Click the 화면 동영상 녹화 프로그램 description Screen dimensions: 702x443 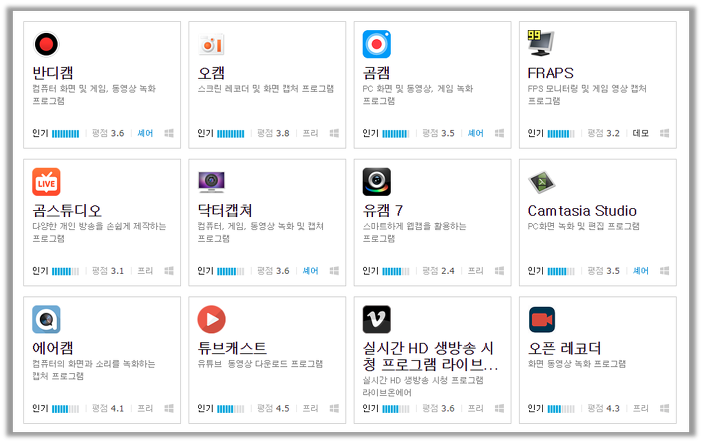pyautogui.click(x=577, y=364)
